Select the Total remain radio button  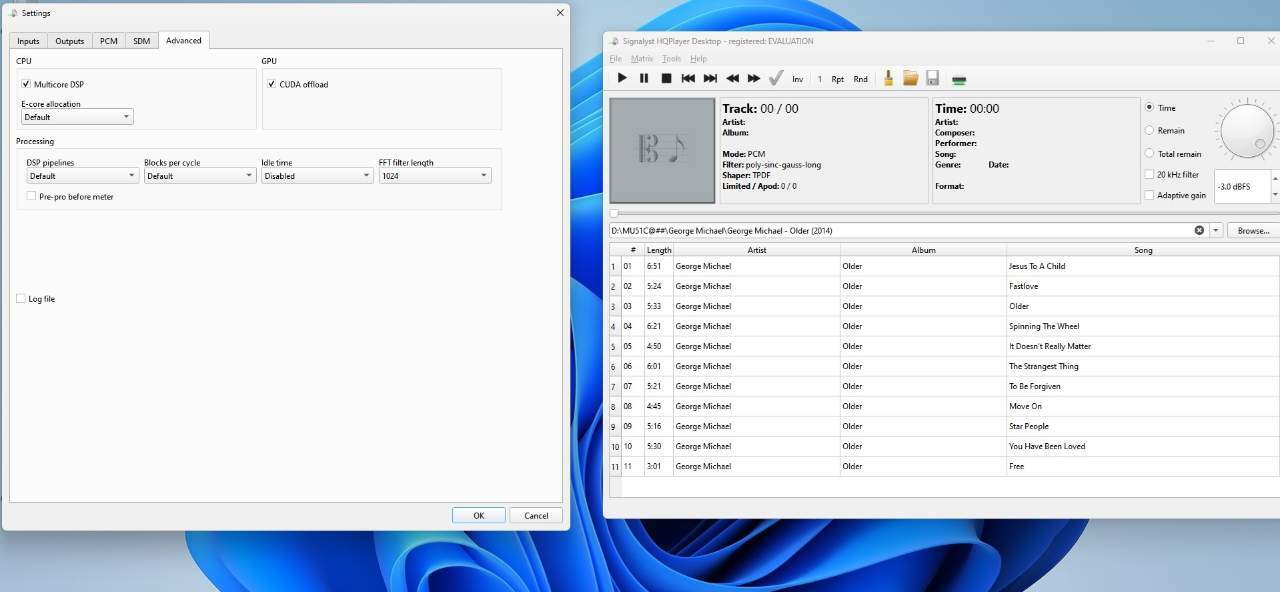1149,153
